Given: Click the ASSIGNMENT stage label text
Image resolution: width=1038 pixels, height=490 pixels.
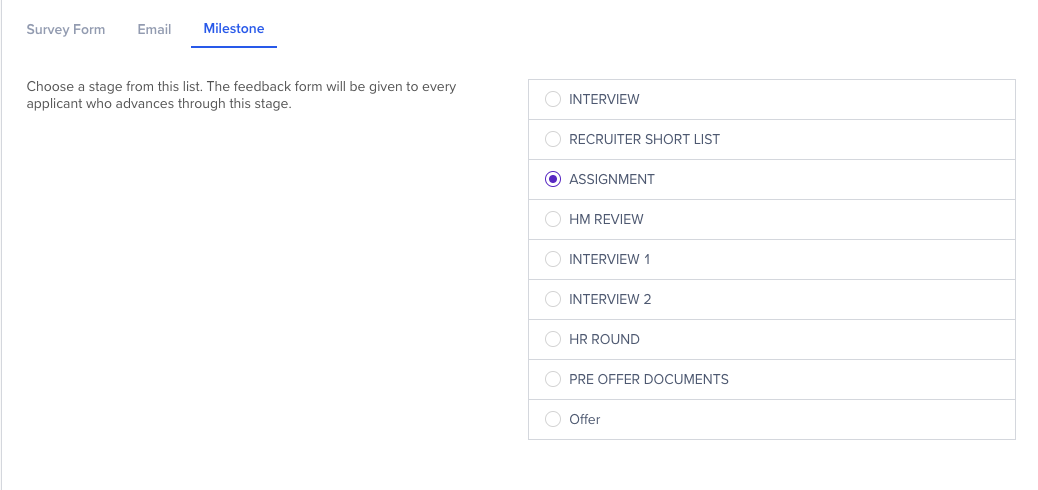Looking at the screenshot, I should [612, 179].
